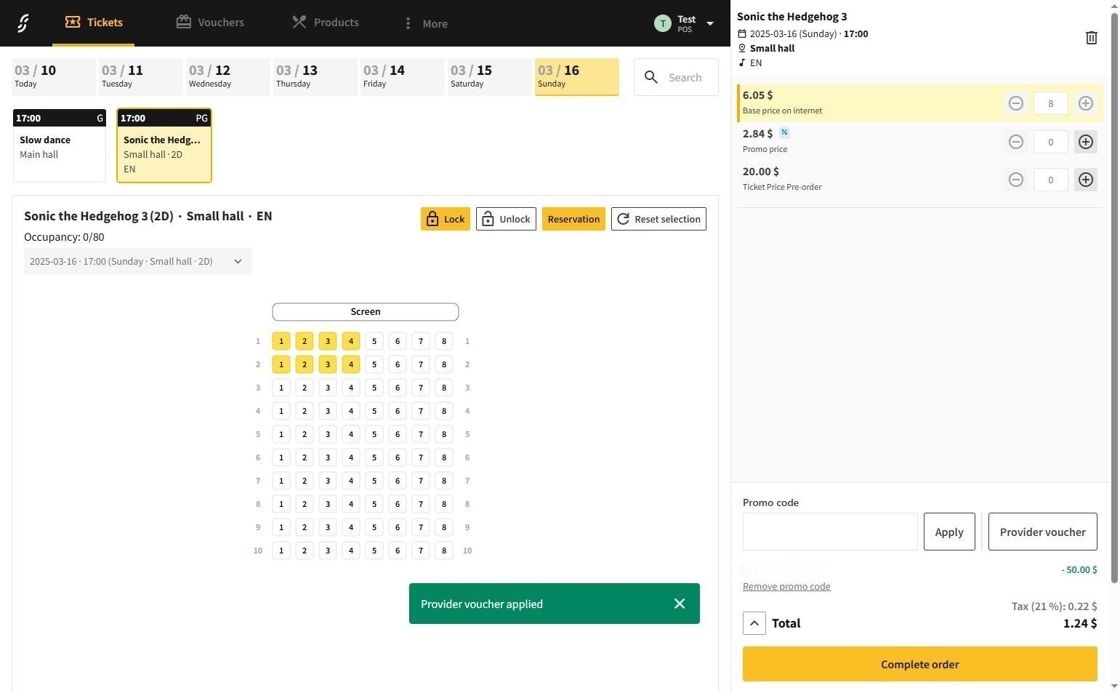This screenshot has height=693, width=1120.
Task: Increase Promo price ticket quantity
Action: [1085, 142]
